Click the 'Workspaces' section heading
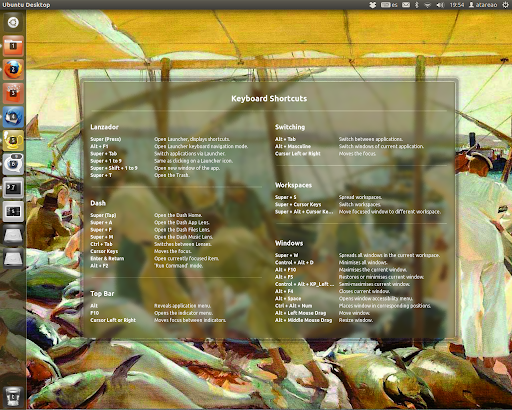The image size is (512, 410). (293, 185)
